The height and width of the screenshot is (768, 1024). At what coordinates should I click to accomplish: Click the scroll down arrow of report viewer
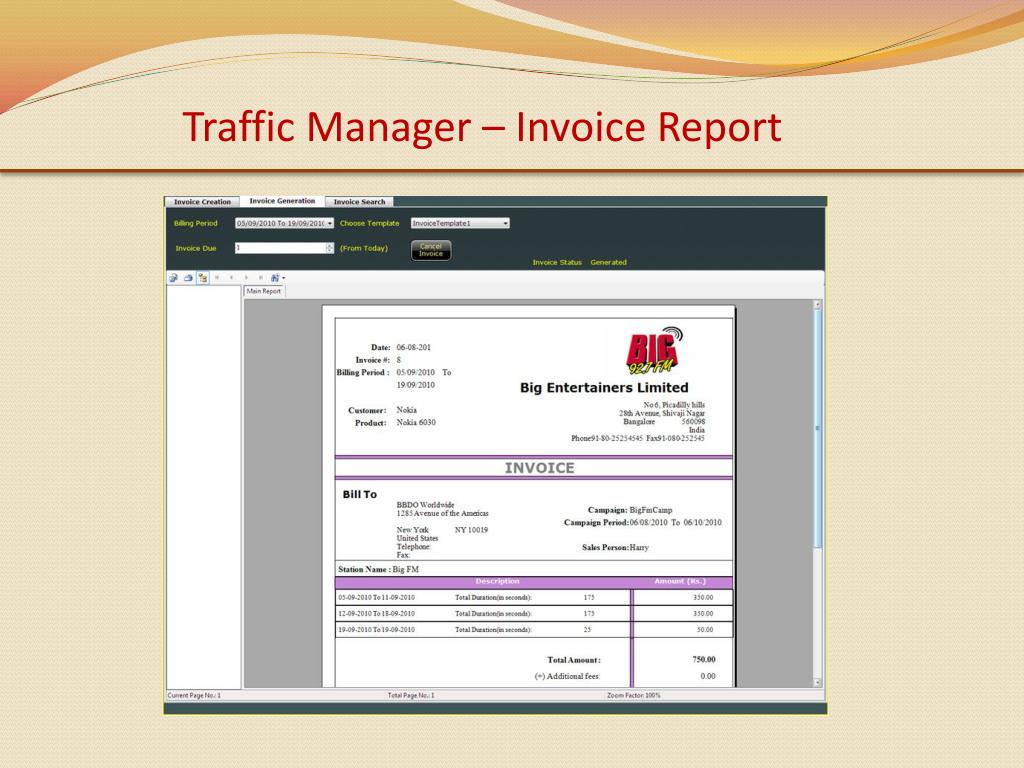click(817, 682)
